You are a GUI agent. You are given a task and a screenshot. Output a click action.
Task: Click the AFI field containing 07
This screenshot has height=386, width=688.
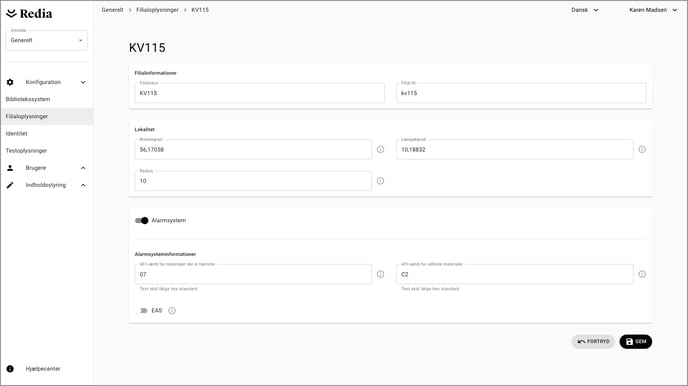click(253, 274)
